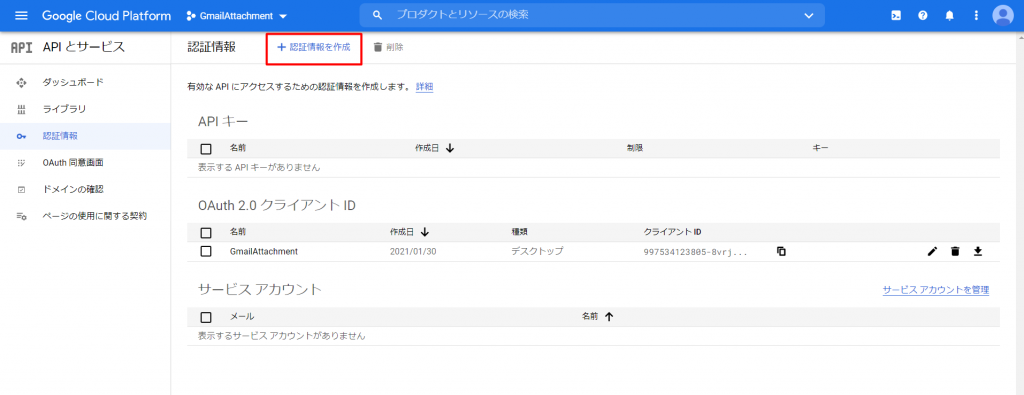Click the key icon for 認証情報

21,136
